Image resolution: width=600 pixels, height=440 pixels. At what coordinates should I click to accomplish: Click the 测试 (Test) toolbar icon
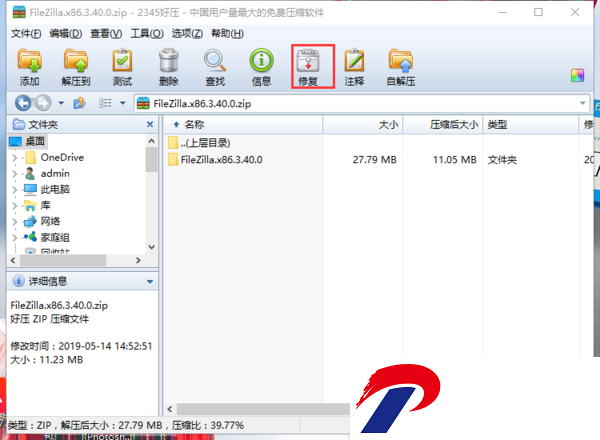(x=122, y=67)
